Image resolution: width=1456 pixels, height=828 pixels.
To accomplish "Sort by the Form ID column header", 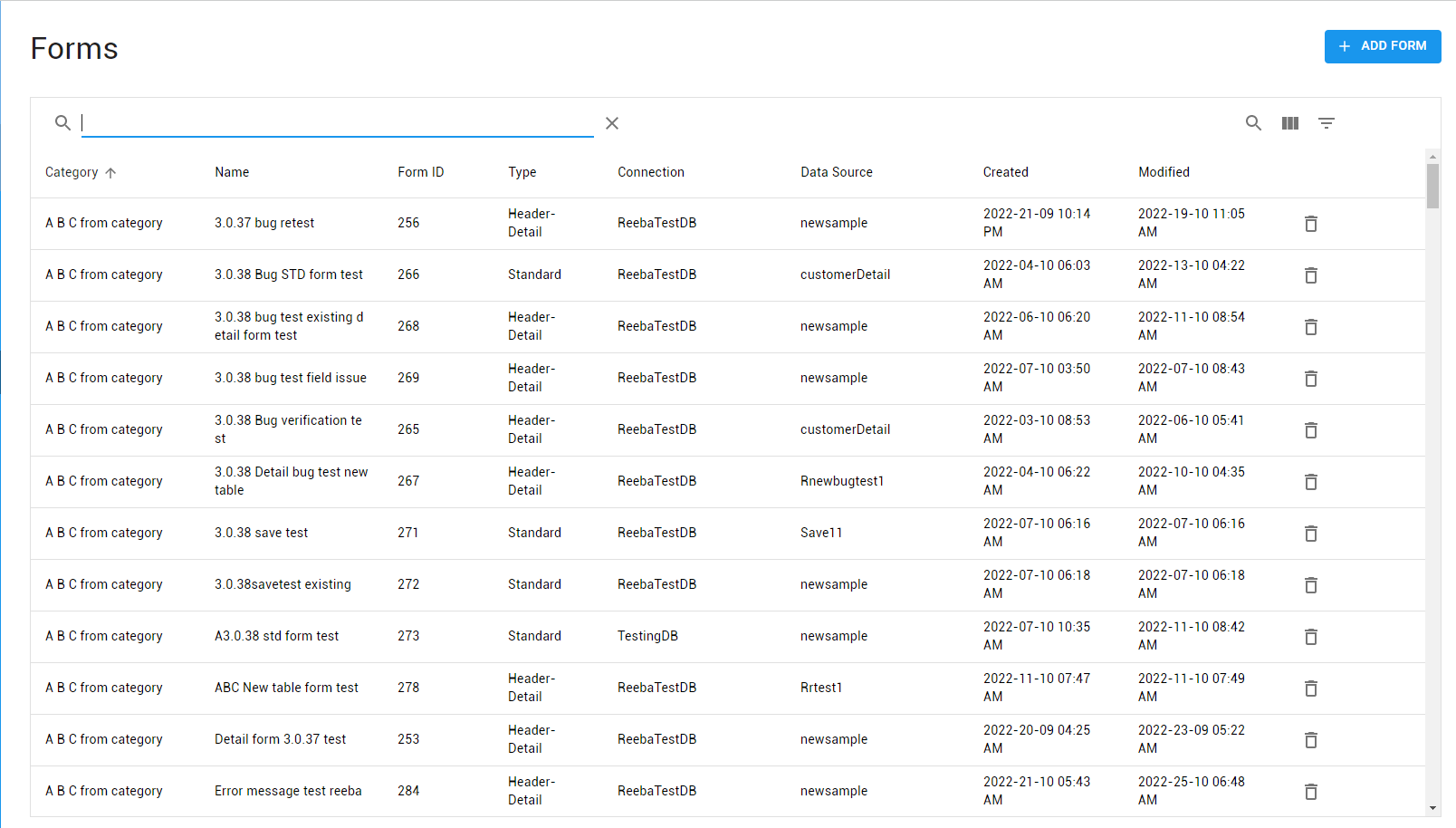I will click(421, 172).
